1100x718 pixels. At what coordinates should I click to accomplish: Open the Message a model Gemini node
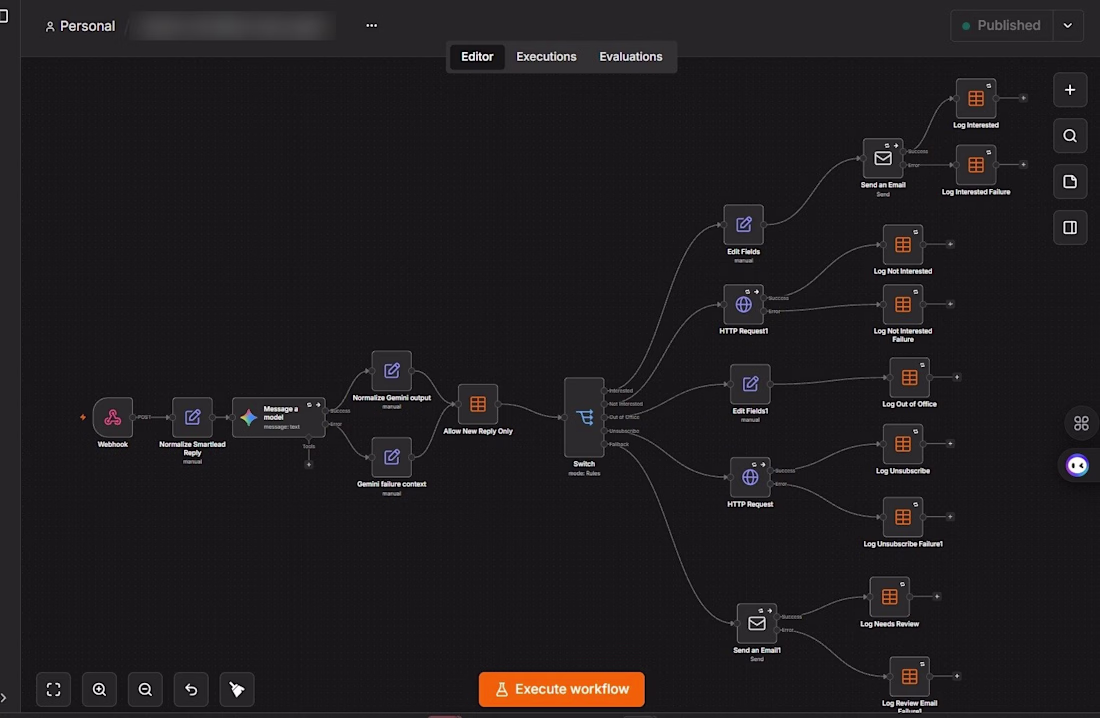(x=279, y=418)
